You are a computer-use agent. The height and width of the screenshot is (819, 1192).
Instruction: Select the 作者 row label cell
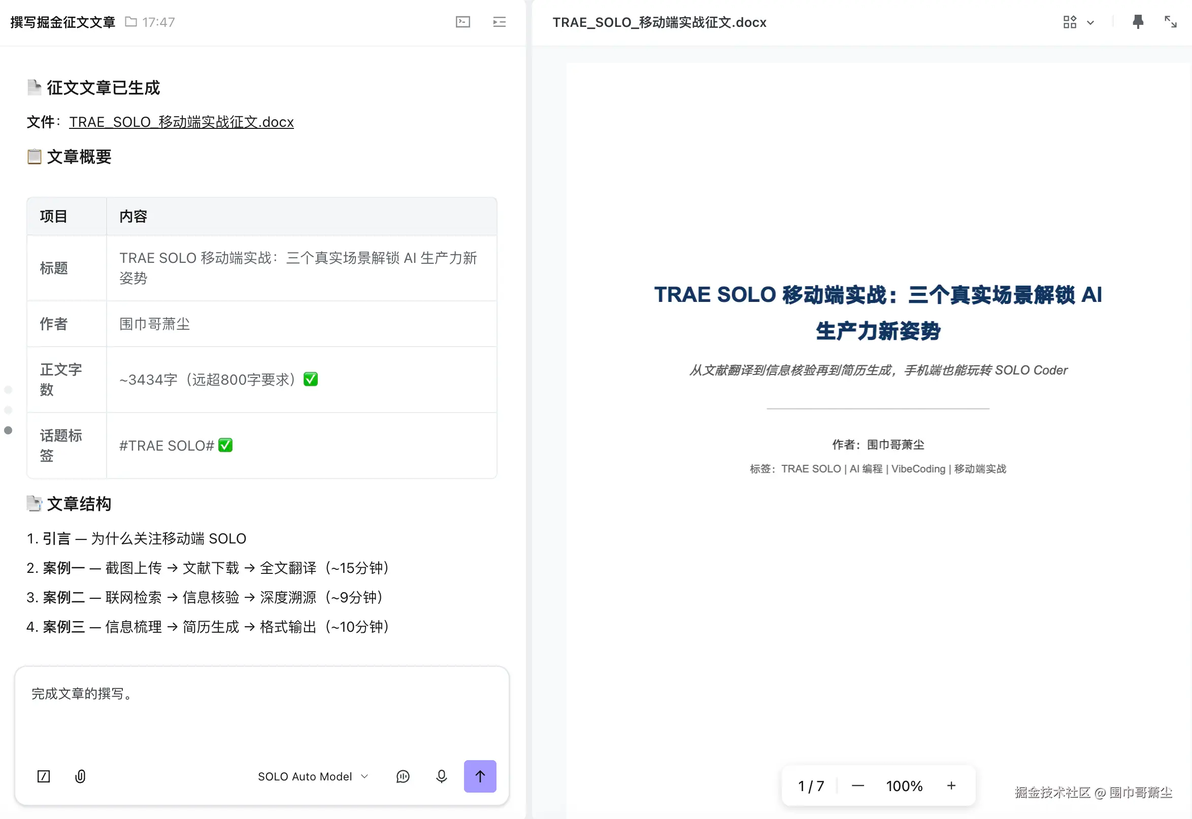[67, 324]
